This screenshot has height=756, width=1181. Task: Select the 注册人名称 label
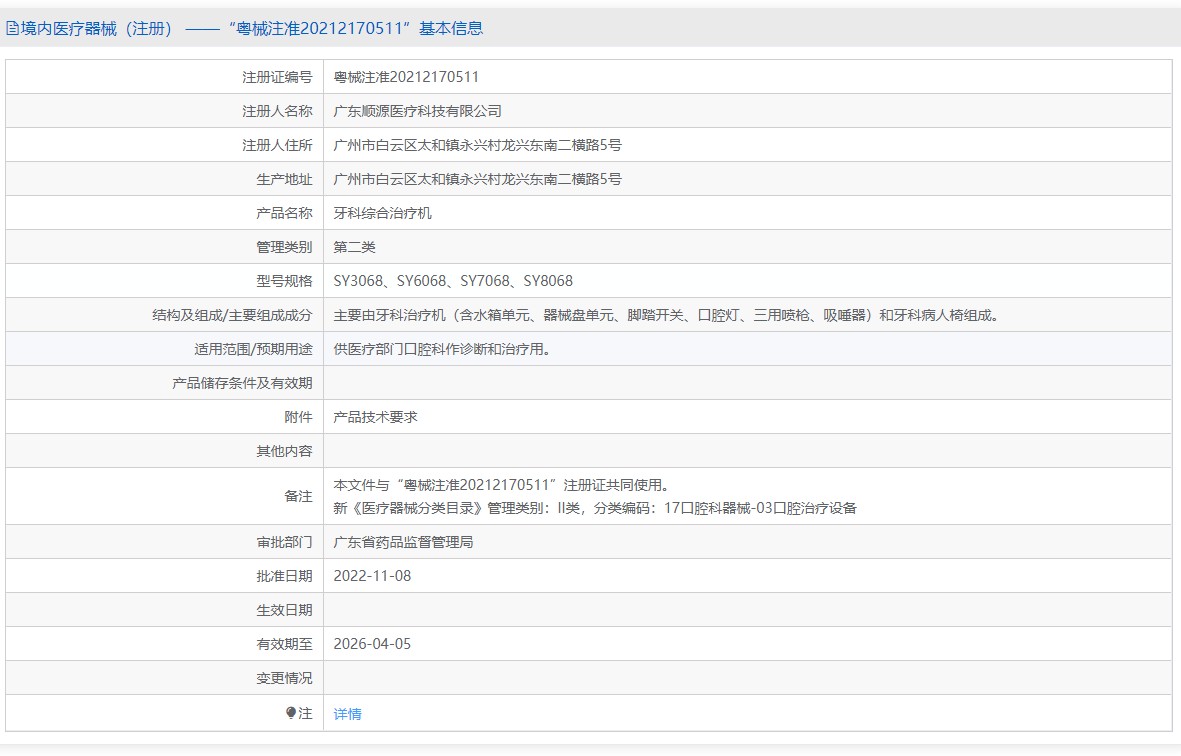point(277,111)
